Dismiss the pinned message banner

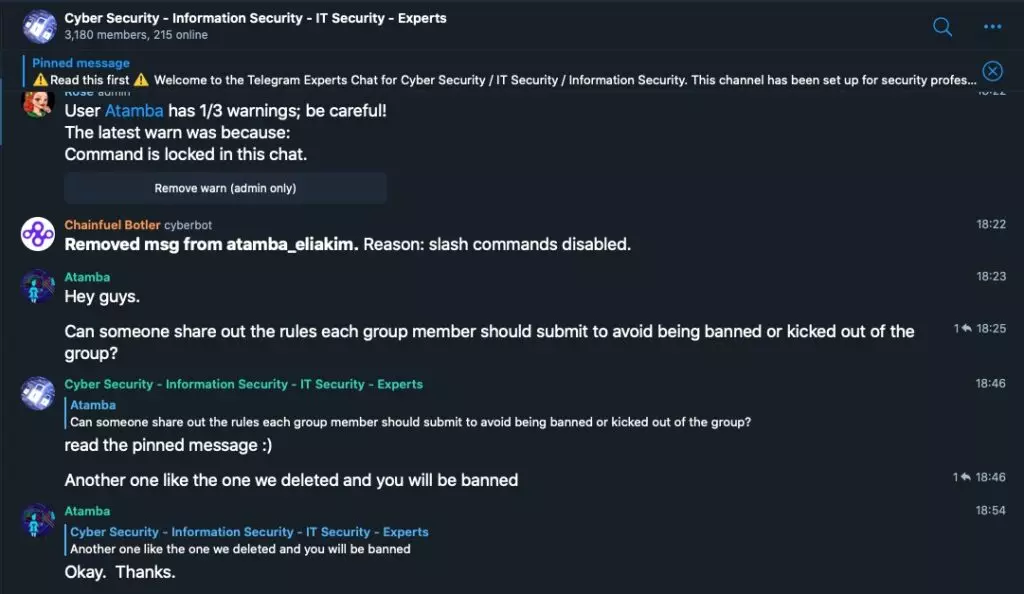[x=992, y=70]
